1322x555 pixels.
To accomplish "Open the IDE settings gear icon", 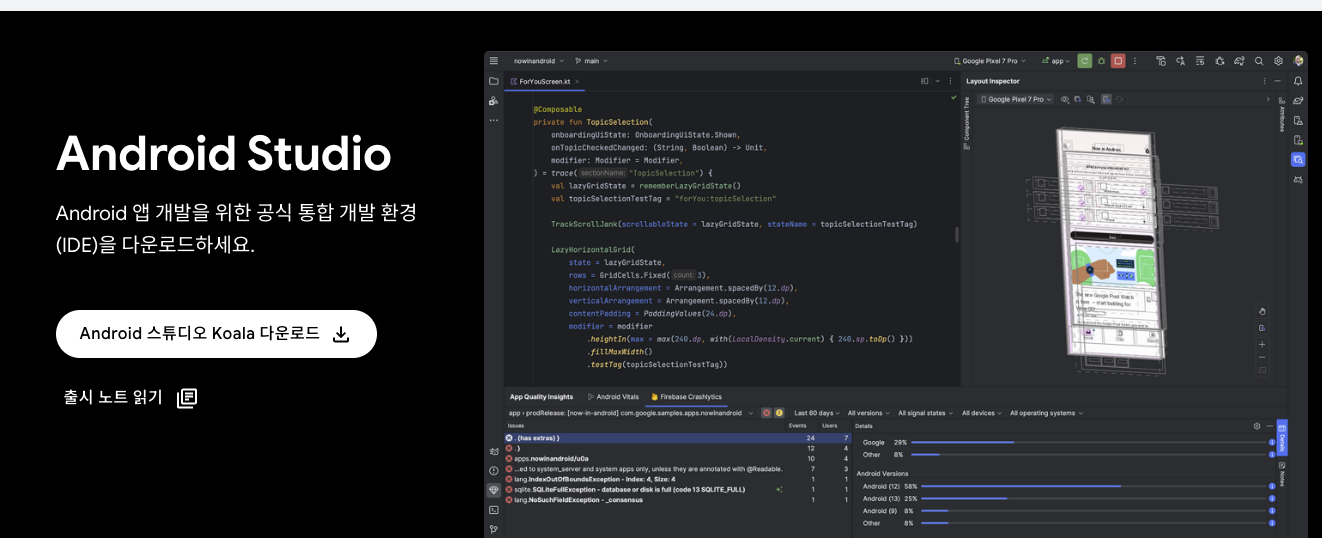I will point(1278,61).
